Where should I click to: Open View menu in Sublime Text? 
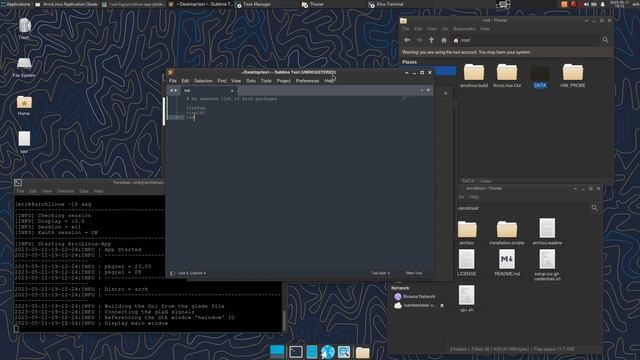tap(236, 81)
